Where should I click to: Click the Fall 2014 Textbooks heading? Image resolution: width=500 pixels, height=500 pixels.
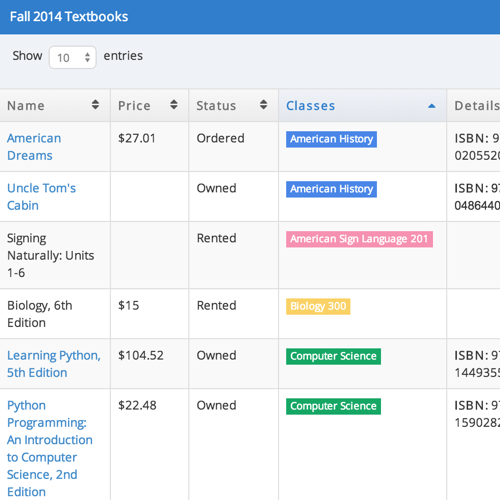click(69, 17)
